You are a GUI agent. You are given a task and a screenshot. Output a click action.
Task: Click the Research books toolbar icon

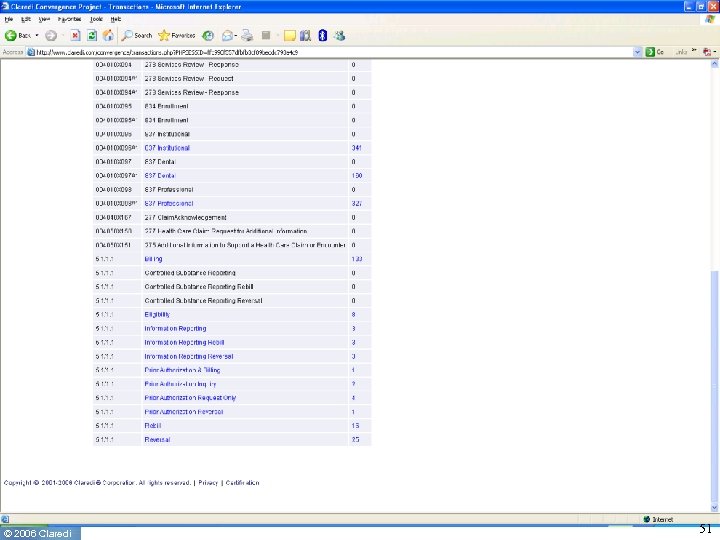(305, 35)
